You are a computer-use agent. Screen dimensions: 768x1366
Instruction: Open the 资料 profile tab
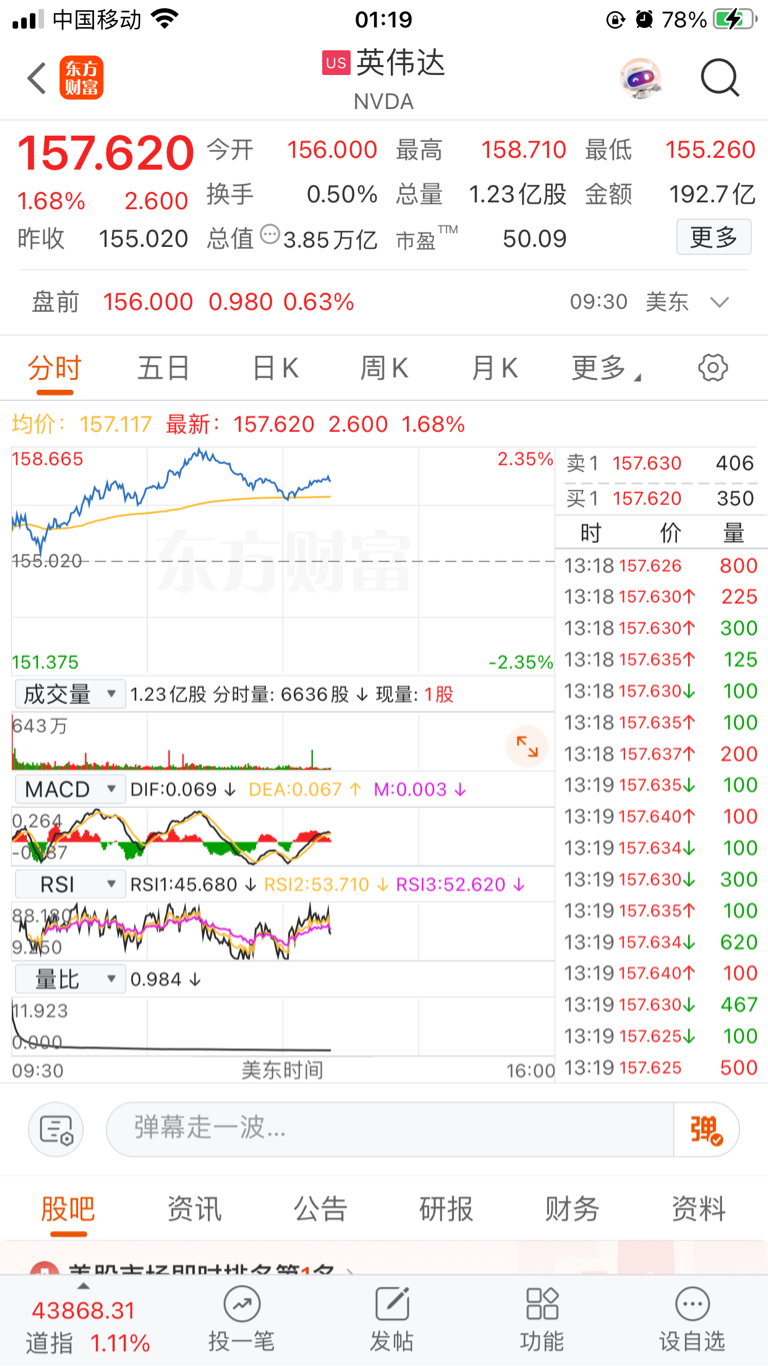point(698,1209)
